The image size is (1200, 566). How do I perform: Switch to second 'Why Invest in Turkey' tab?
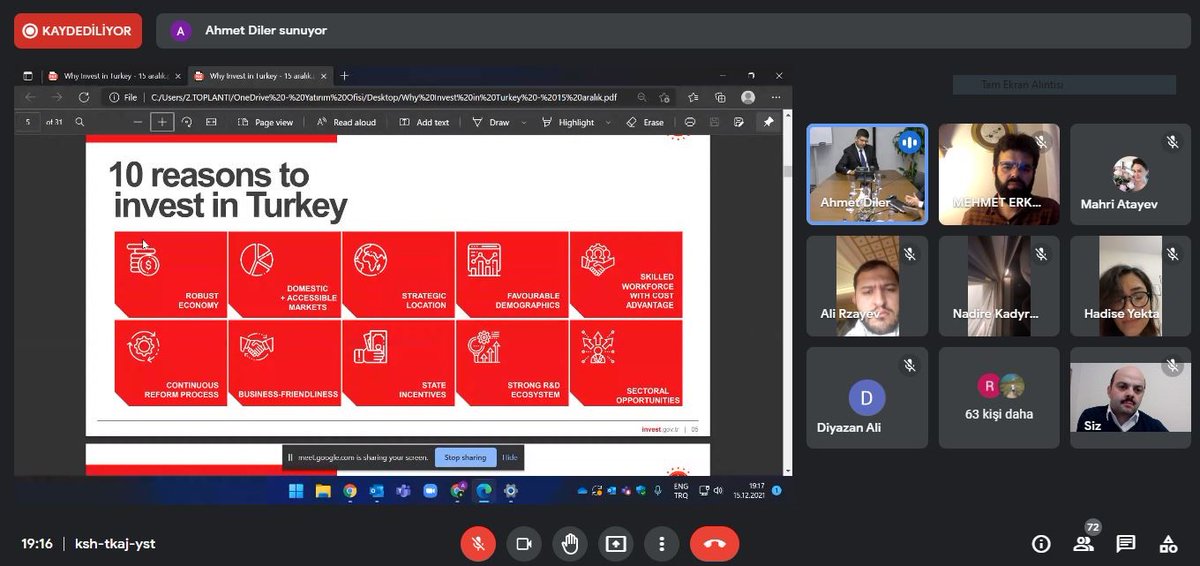[258, 76]
